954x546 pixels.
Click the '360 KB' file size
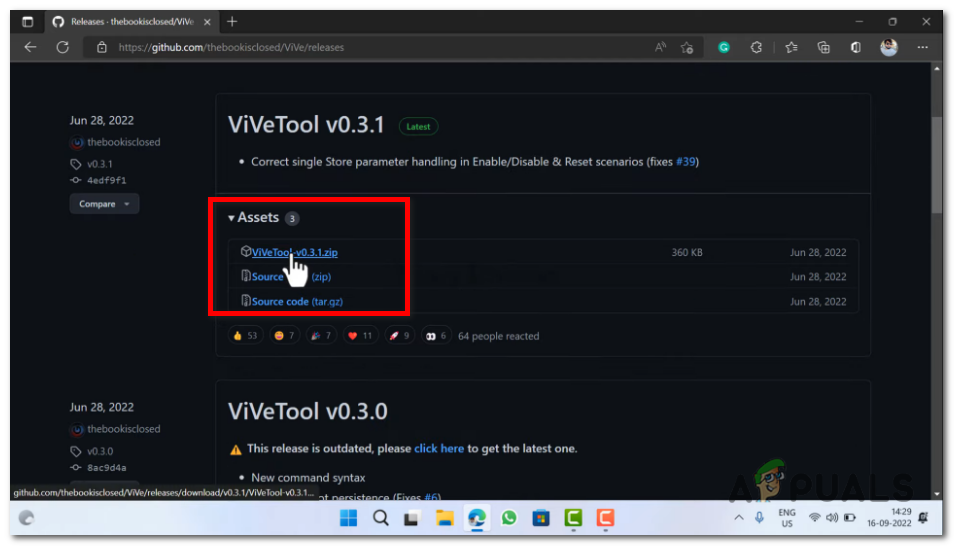pos(687,252)
